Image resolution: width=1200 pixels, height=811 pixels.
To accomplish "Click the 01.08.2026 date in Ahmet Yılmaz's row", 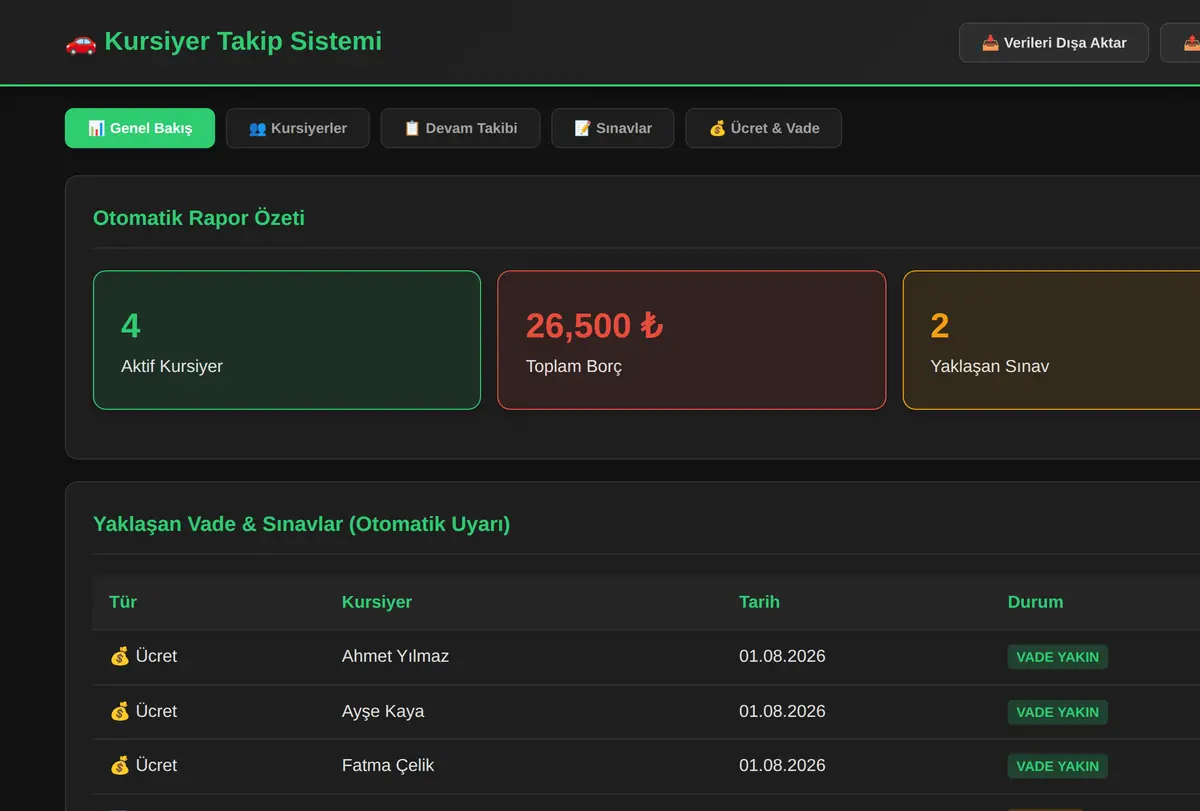I will pos(782,657).
